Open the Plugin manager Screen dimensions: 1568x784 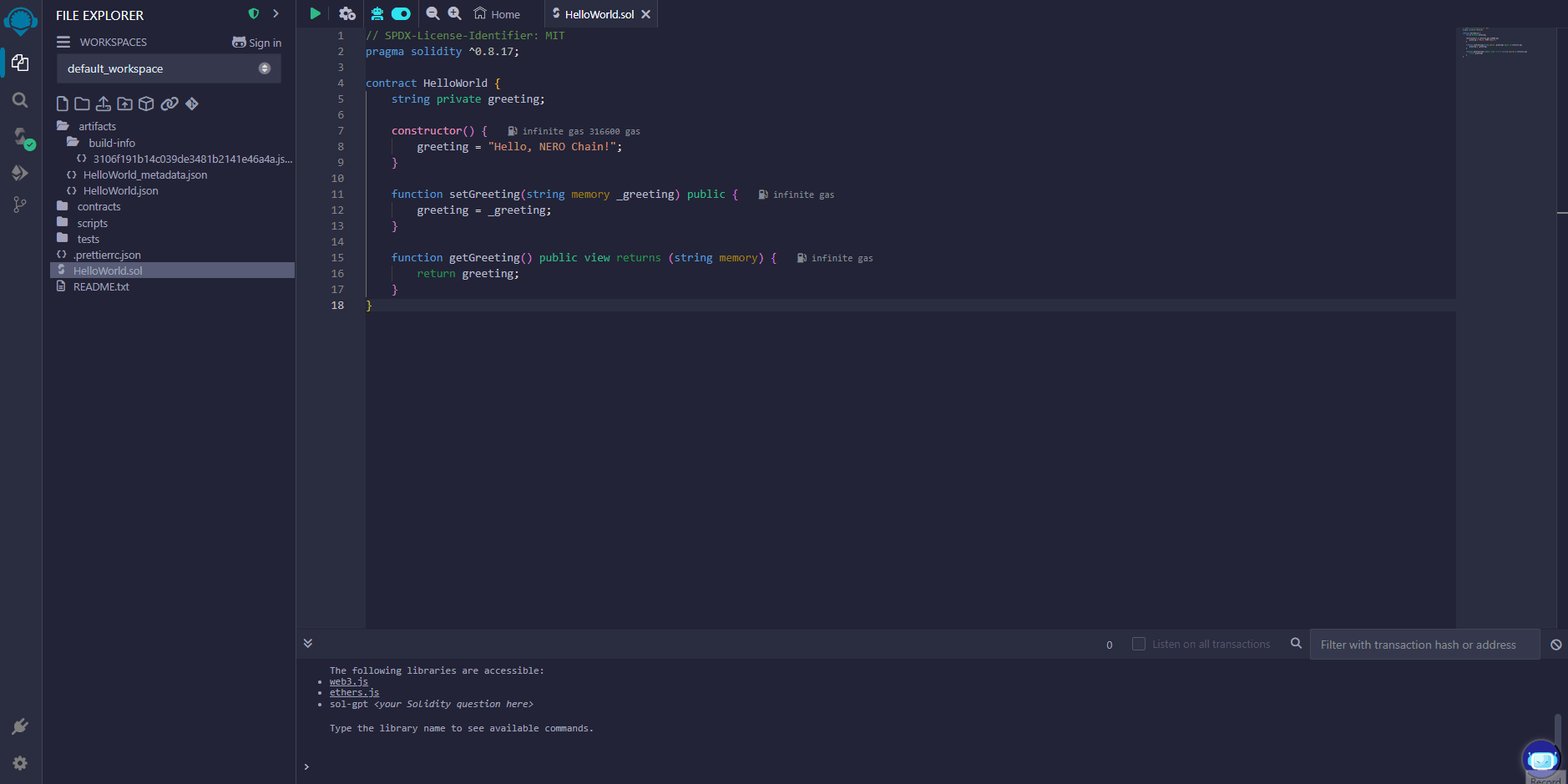(x=20, y=726)
